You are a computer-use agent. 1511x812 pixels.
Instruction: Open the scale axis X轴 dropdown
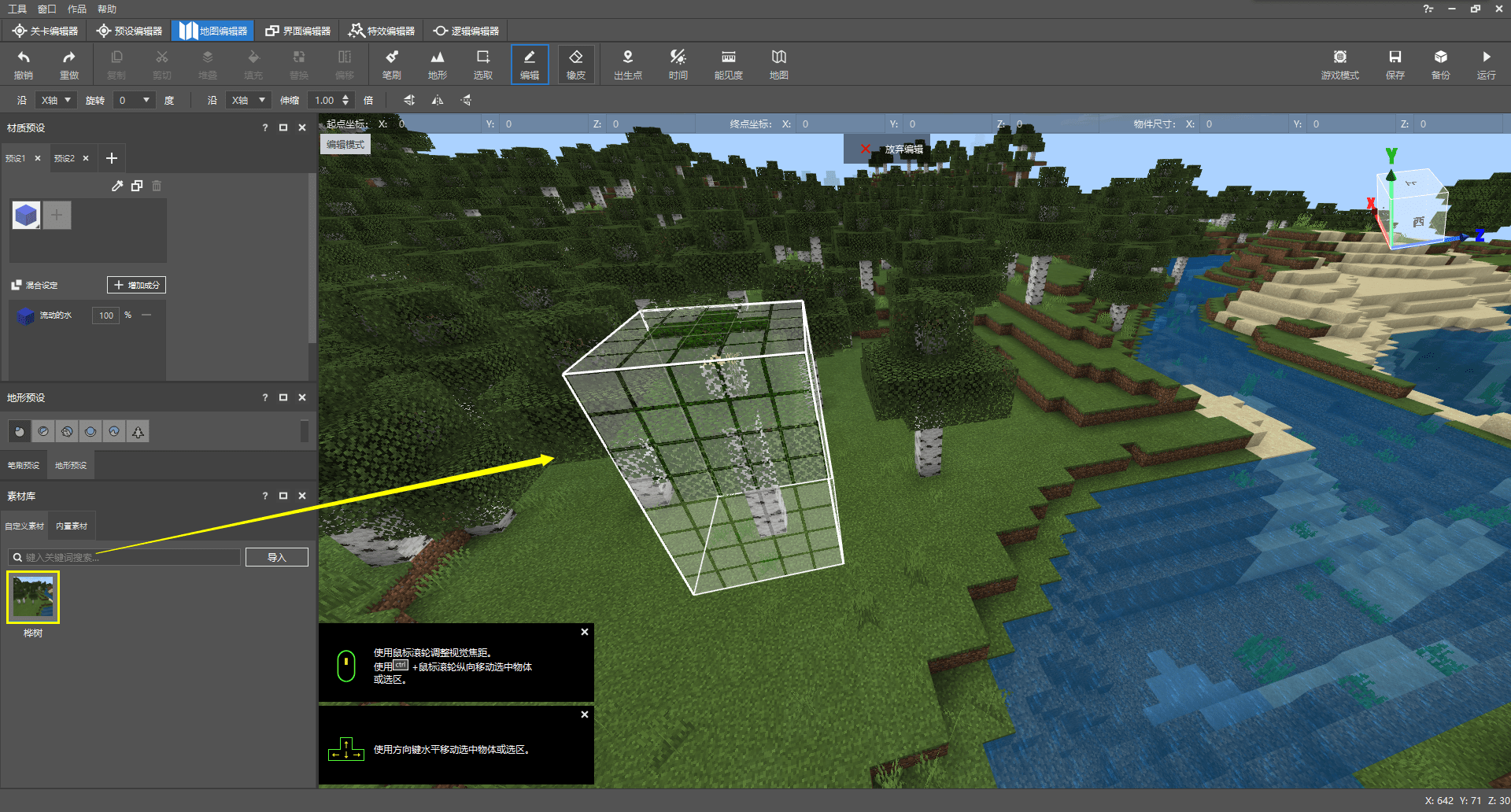[x=249, y=100]
